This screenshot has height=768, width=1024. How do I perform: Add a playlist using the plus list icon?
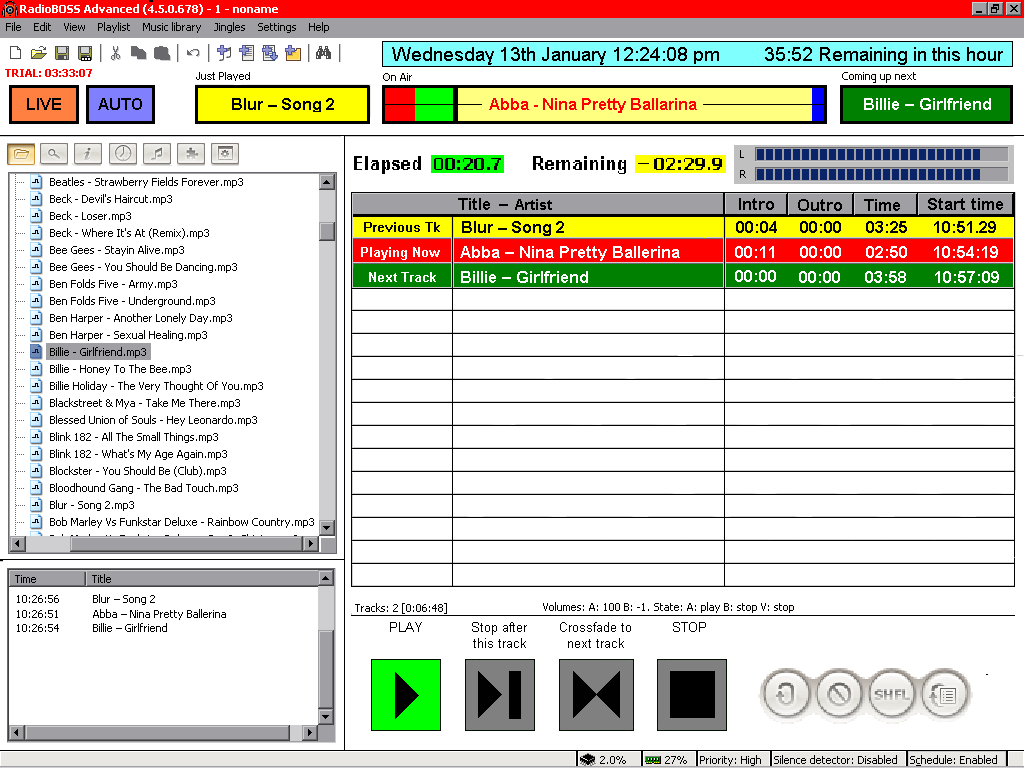tap(247, 53)
